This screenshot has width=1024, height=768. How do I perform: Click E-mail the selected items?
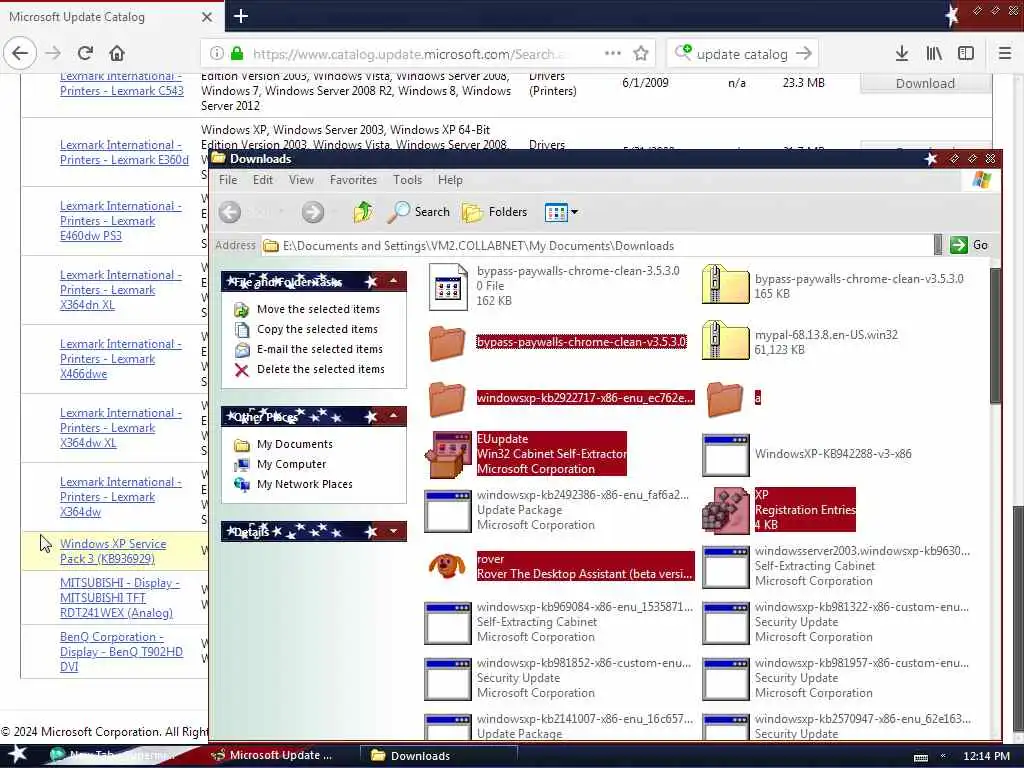[319, 349]
